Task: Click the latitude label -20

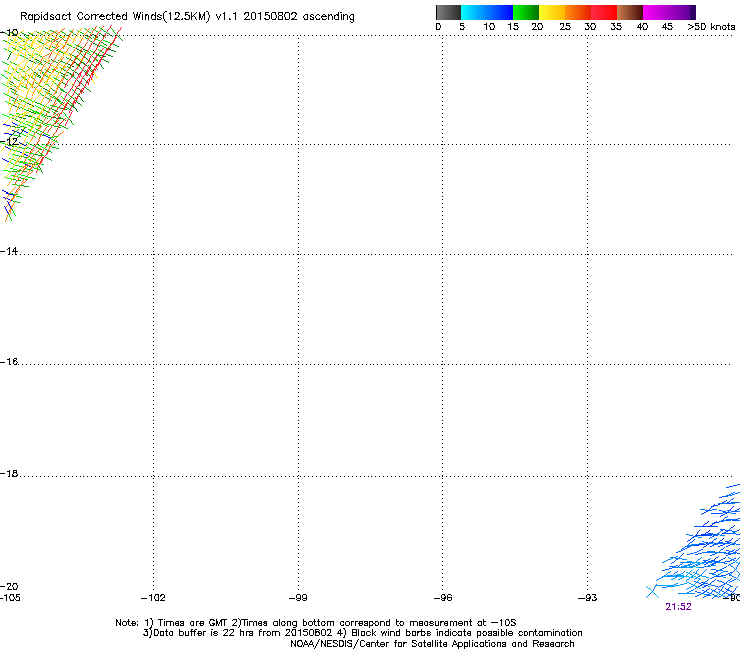Action: pos(9,586)
